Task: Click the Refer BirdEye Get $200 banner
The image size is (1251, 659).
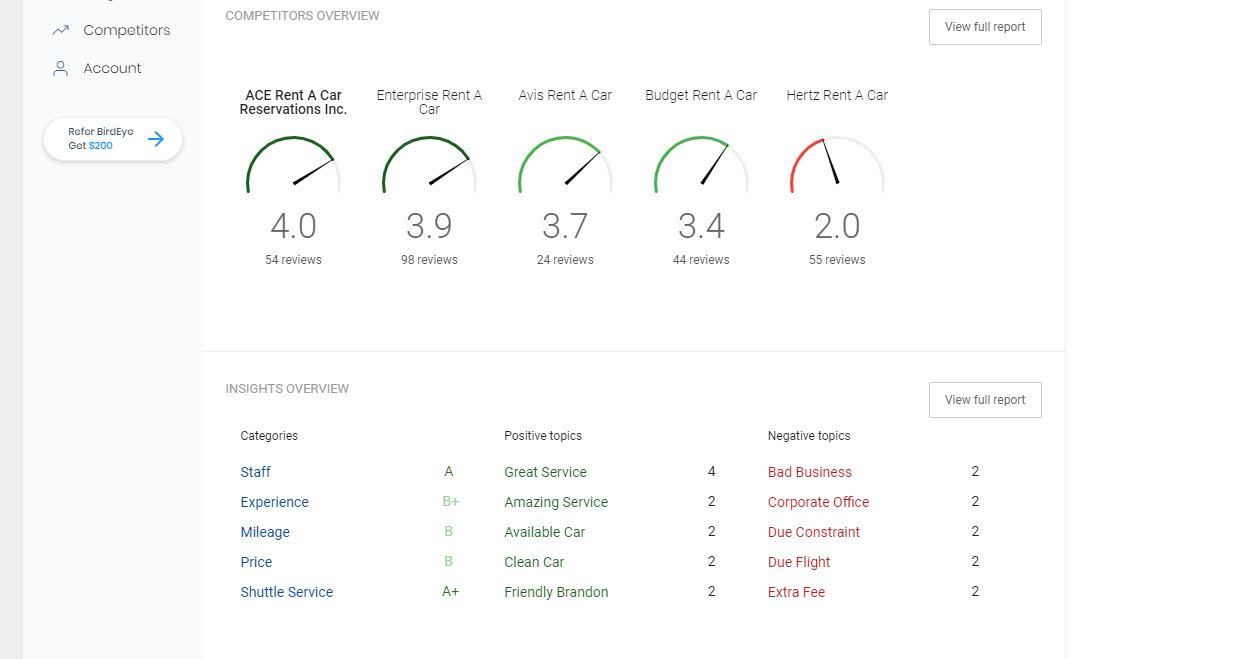Action: 100,139
